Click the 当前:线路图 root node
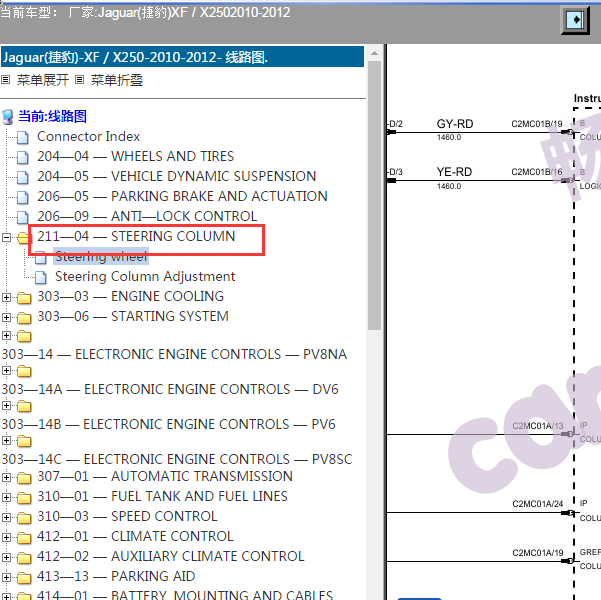601x600 pixels. [53, 116]
